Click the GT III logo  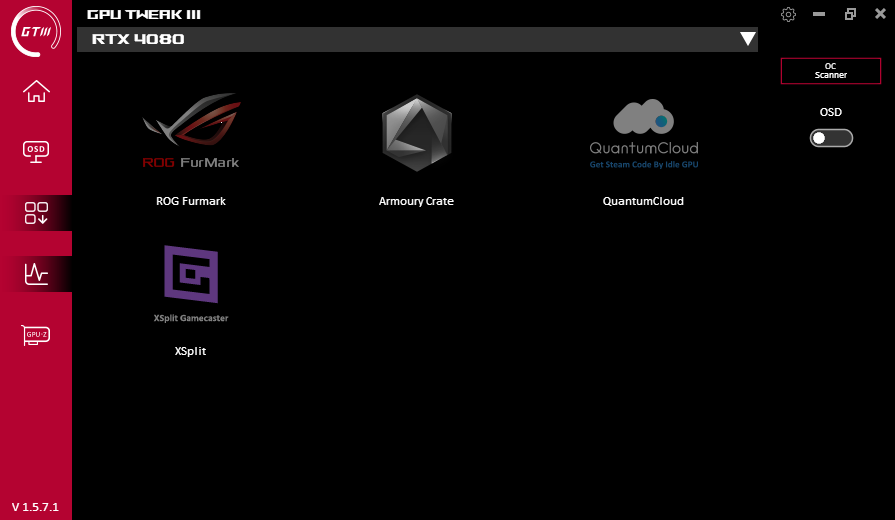pyautogui.click(x=35, y=31)
